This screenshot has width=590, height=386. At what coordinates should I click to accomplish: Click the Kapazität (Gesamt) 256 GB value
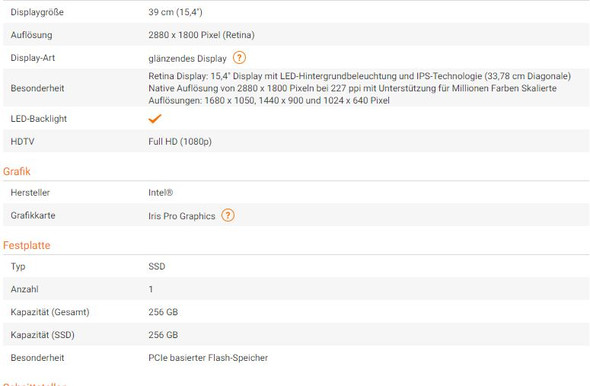[163, 312]
